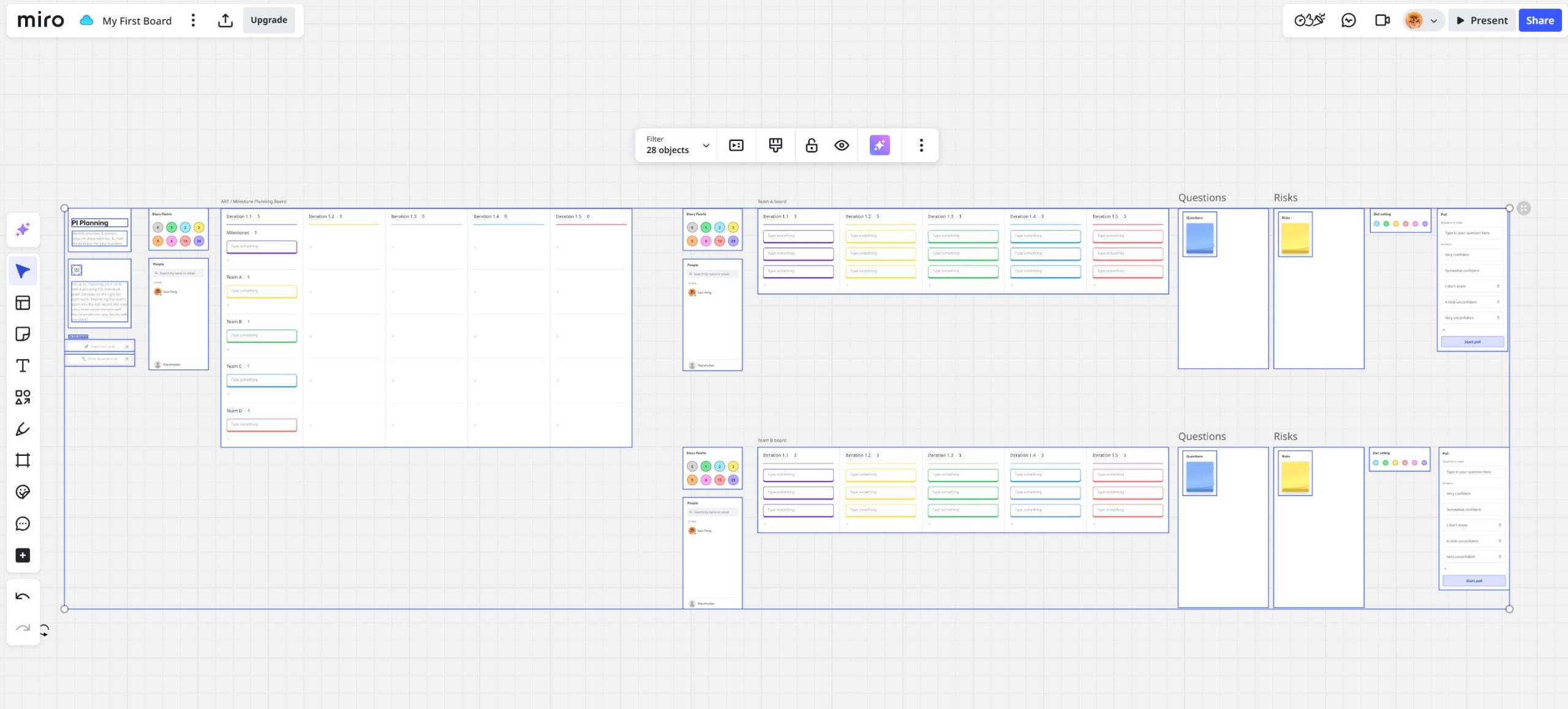Click the yellow sticky note in Risks
The image size is (1568, 709).
click(1295, 238)
